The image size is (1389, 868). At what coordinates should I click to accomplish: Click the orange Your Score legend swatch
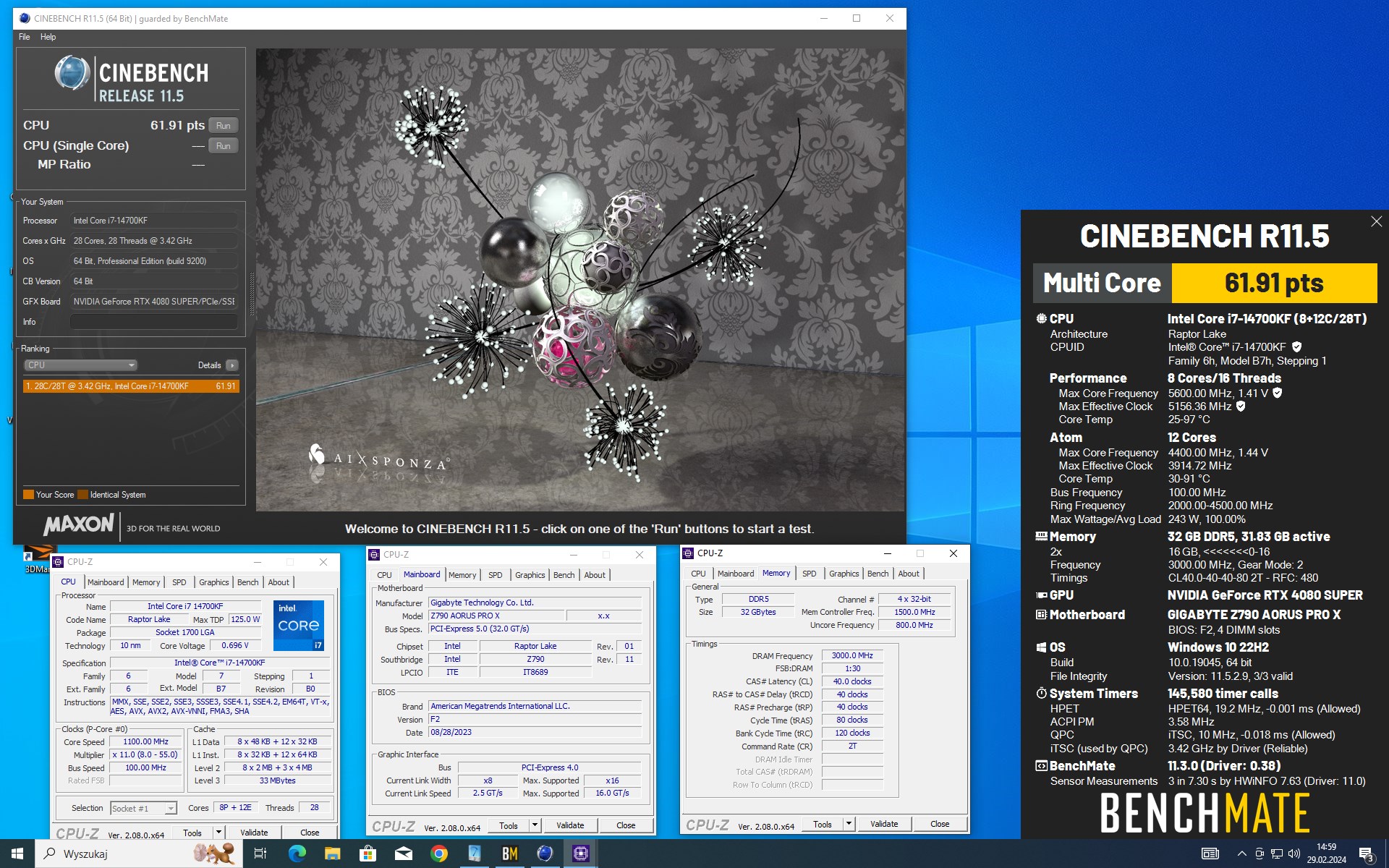click(x=28, y=495)
